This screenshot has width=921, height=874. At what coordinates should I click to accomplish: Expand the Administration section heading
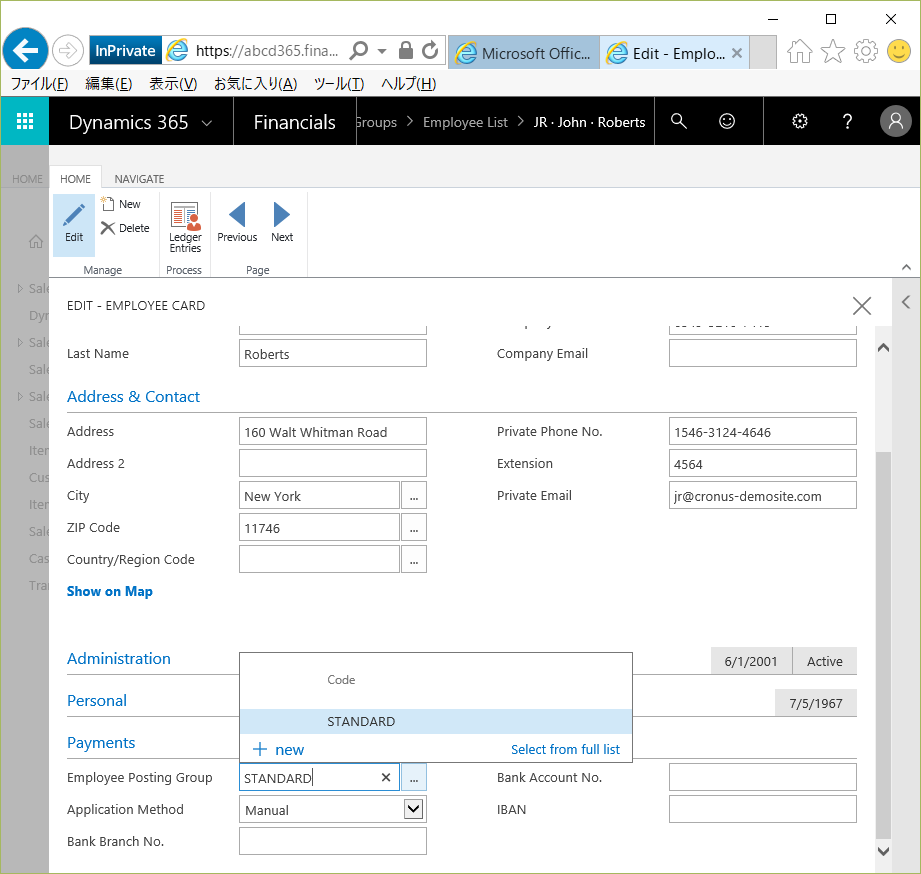[119, 658]
